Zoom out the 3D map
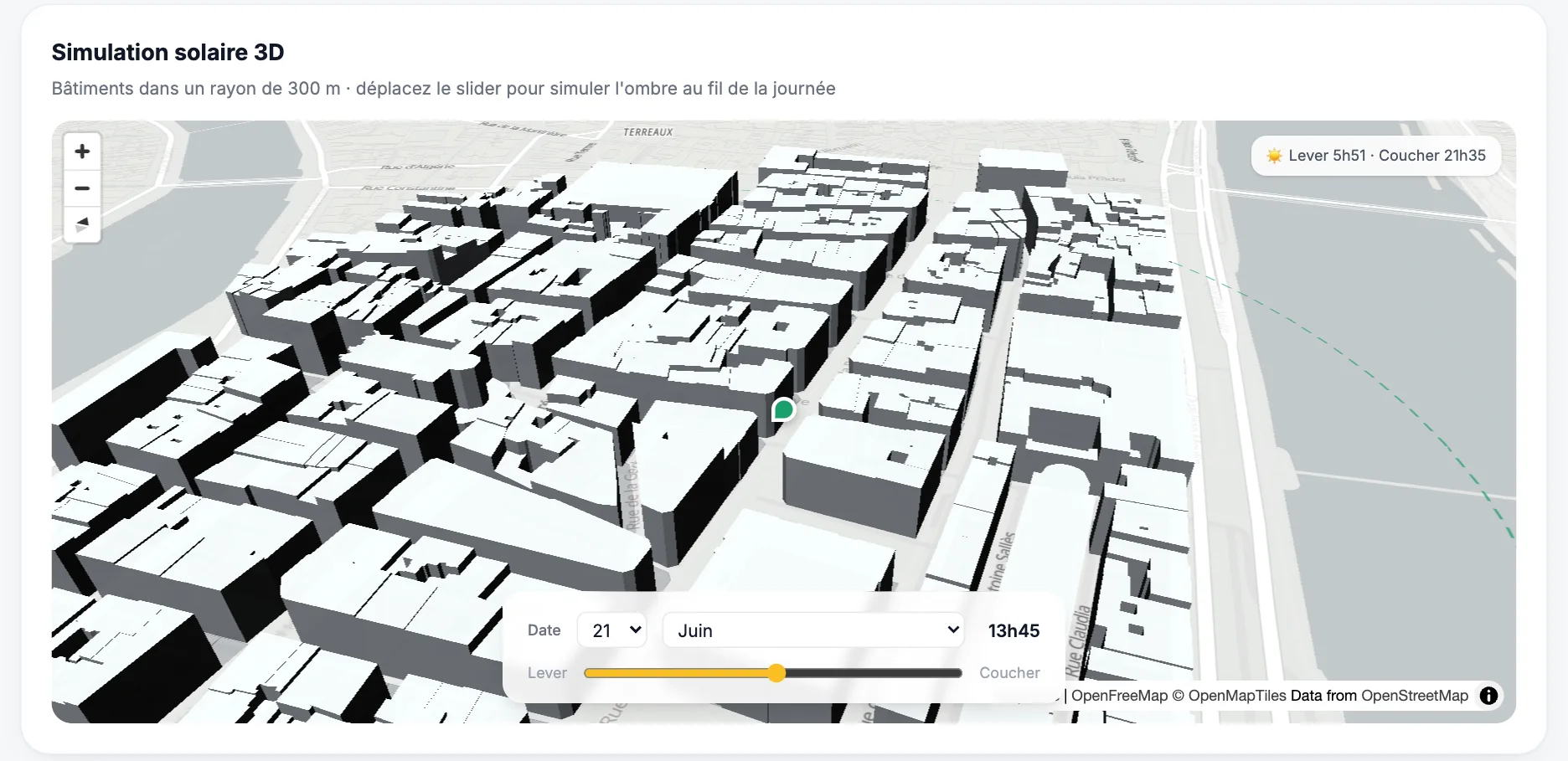1568x761 pixels. [82, 188]
